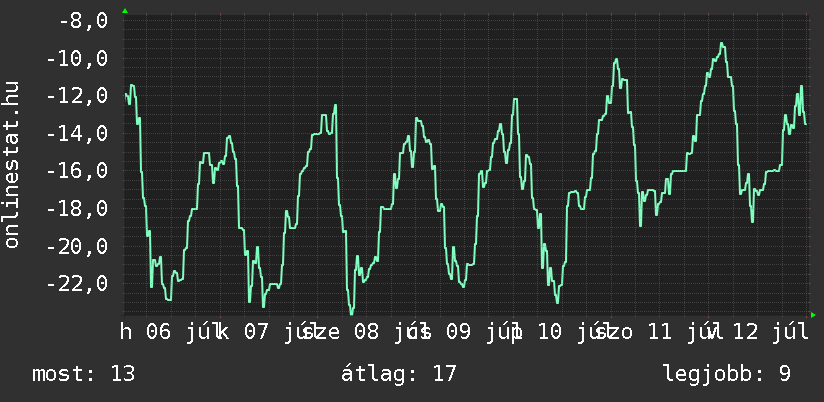Image resolution: width=824 pixels, height=402 pixels.
Task: Click the -16,0 Y-axis label
Action: [77, 171]
